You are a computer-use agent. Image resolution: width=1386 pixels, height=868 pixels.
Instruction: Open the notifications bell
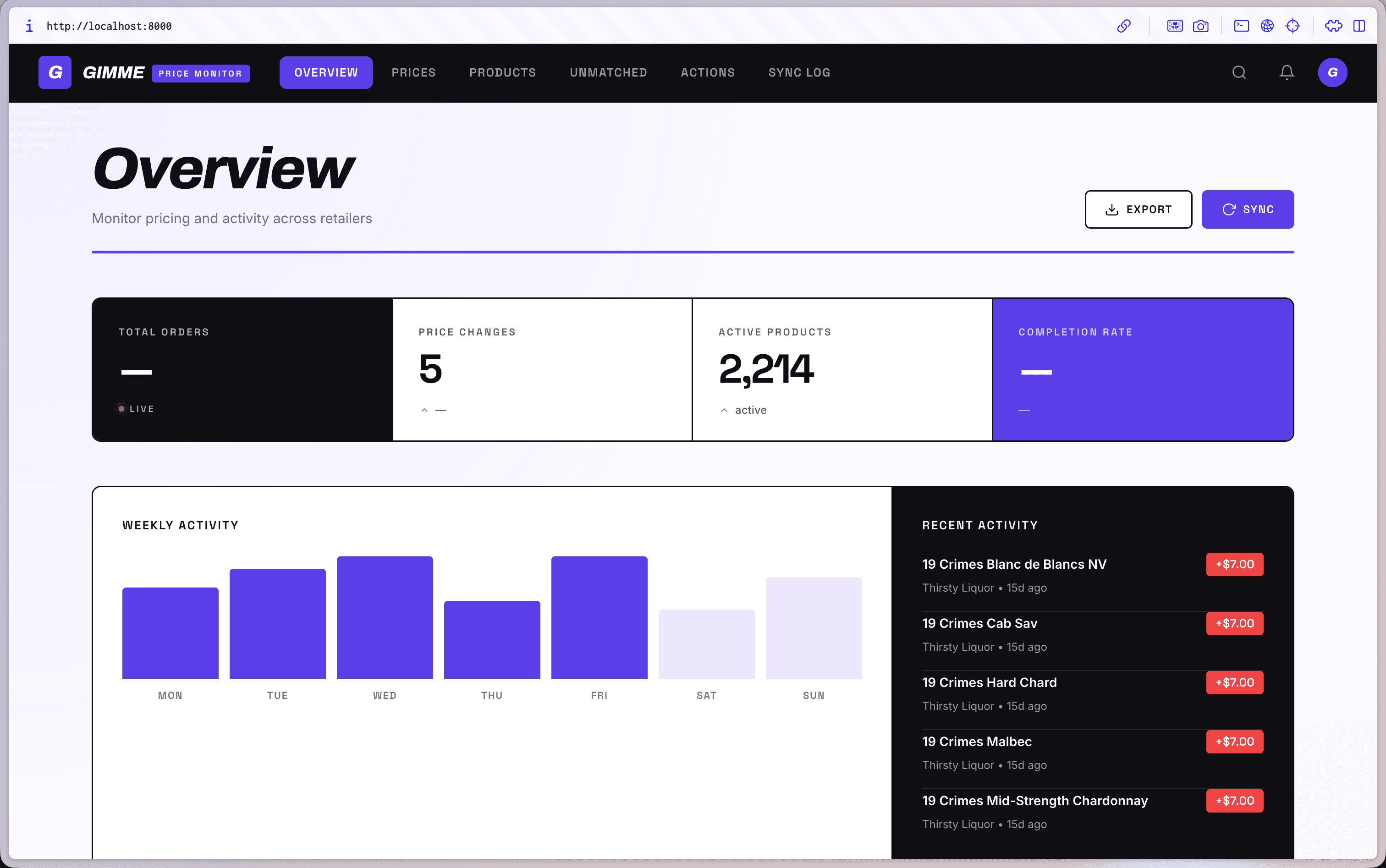1286,72
